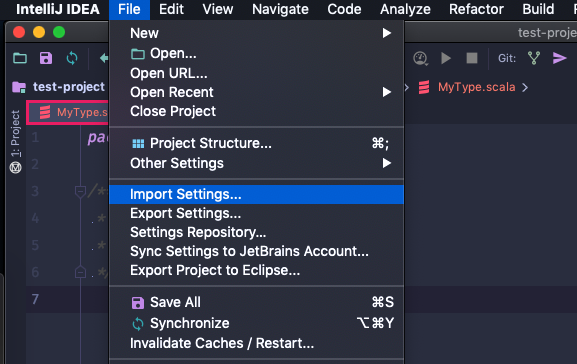Choose Invalidate Caches / Restart...

pyautogui.click(x=256, y=343)
